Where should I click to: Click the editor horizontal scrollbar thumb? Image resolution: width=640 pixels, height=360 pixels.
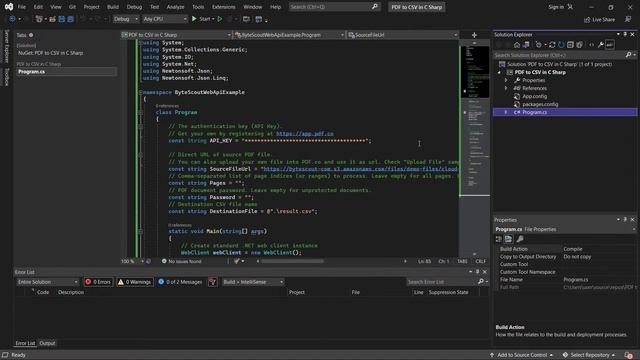292,261
